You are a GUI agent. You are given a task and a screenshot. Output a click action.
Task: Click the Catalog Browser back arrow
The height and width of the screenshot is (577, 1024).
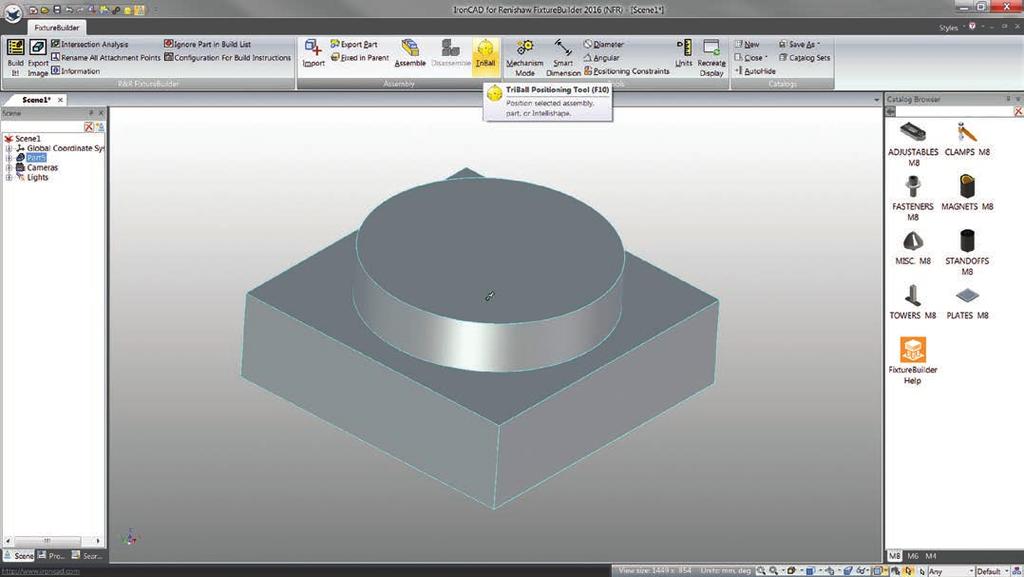click(891, 112)
